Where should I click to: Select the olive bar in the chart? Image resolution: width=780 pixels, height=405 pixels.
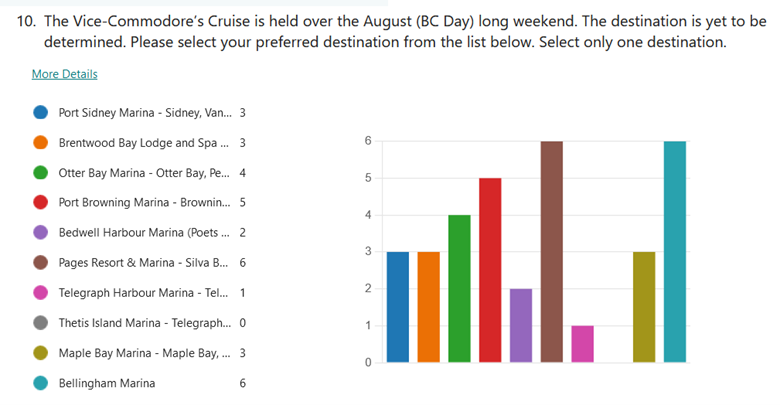coord(644,307)
